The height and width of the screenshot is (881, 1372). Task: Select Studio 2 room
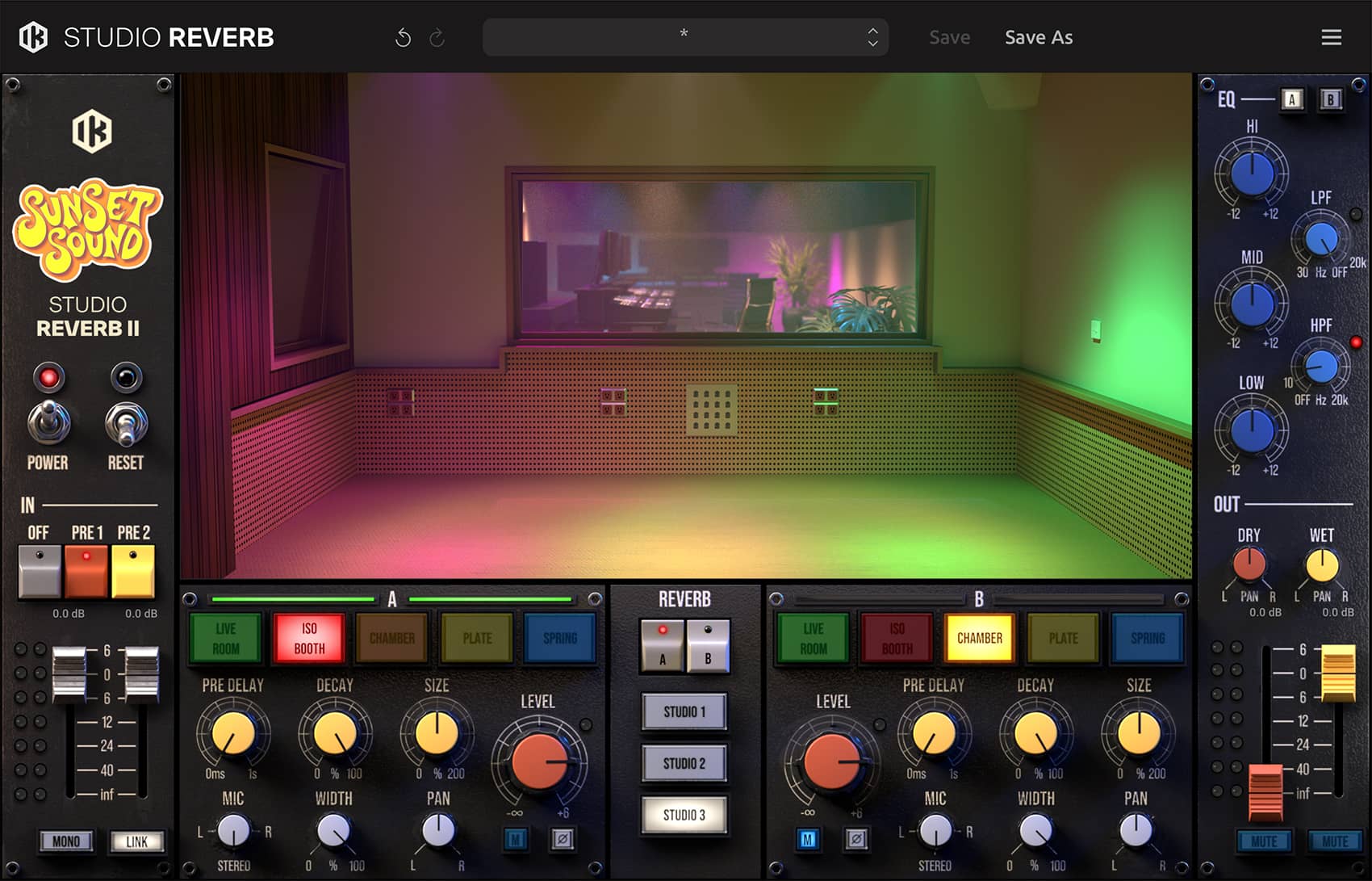tap(684, 763)
